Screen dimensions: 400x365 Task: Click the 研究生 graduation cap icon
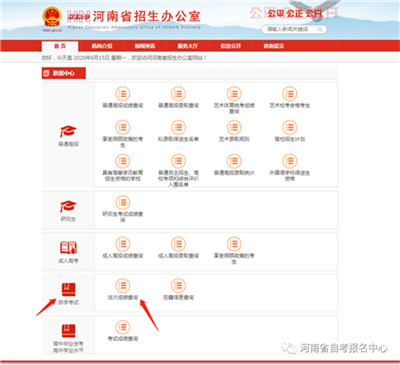[68, 206]
